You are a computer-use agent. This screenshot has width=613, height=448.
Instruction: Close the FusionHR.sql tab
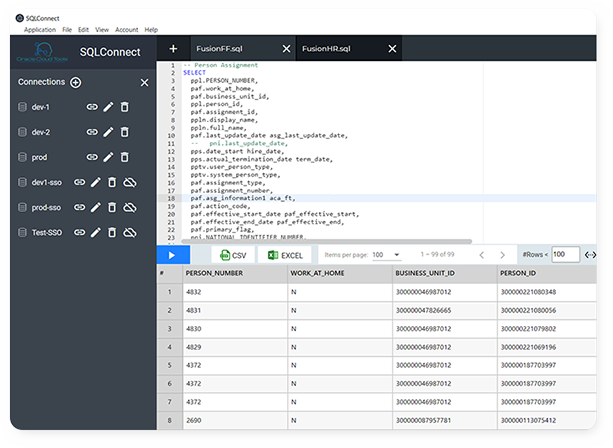[x=393, y=48]
